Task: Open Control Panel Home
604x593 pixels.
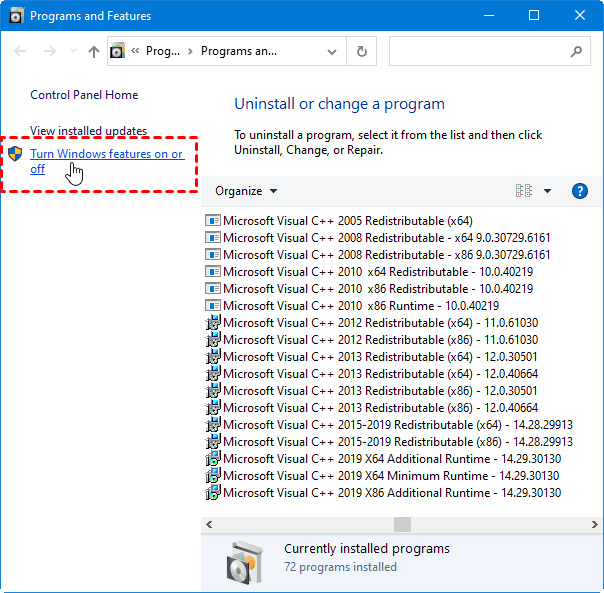Action: click(x=84, y=95)
